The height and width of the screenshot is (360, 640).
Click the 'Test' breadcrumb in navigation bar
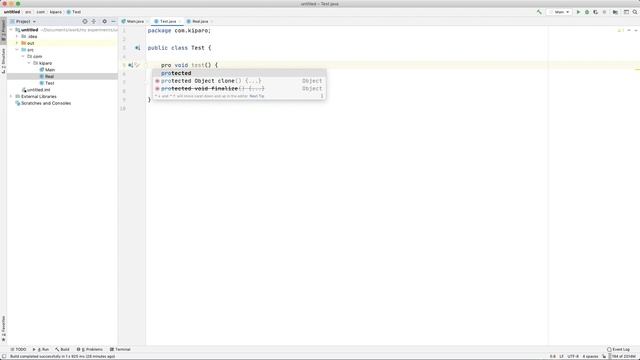click(74, 12)
